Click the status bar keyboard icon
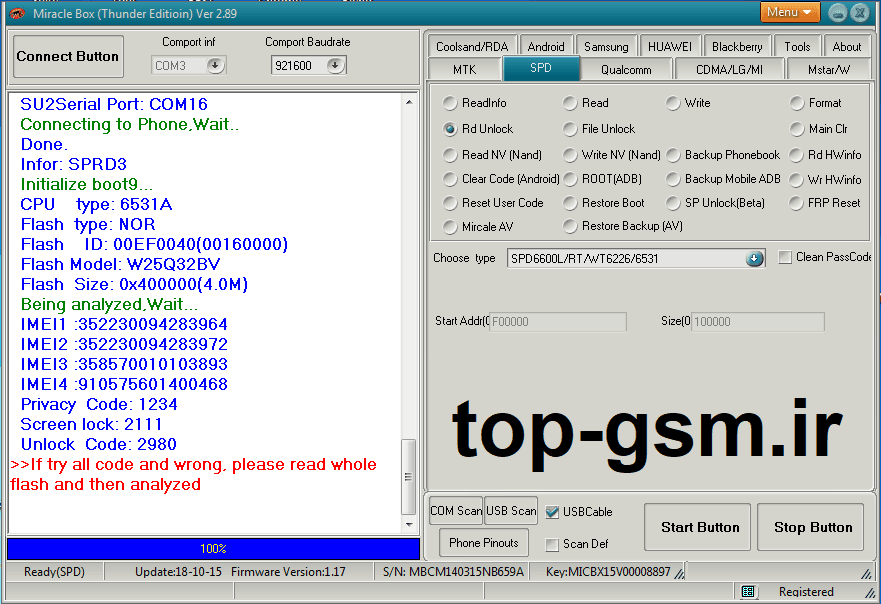 [748, 591]
